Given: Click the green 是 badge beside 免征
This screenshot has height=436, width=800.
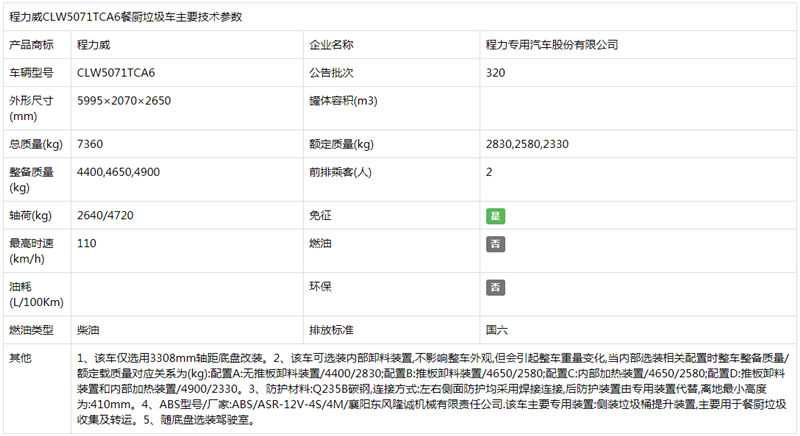Looking at the screenshot, I should click(495, 215).
